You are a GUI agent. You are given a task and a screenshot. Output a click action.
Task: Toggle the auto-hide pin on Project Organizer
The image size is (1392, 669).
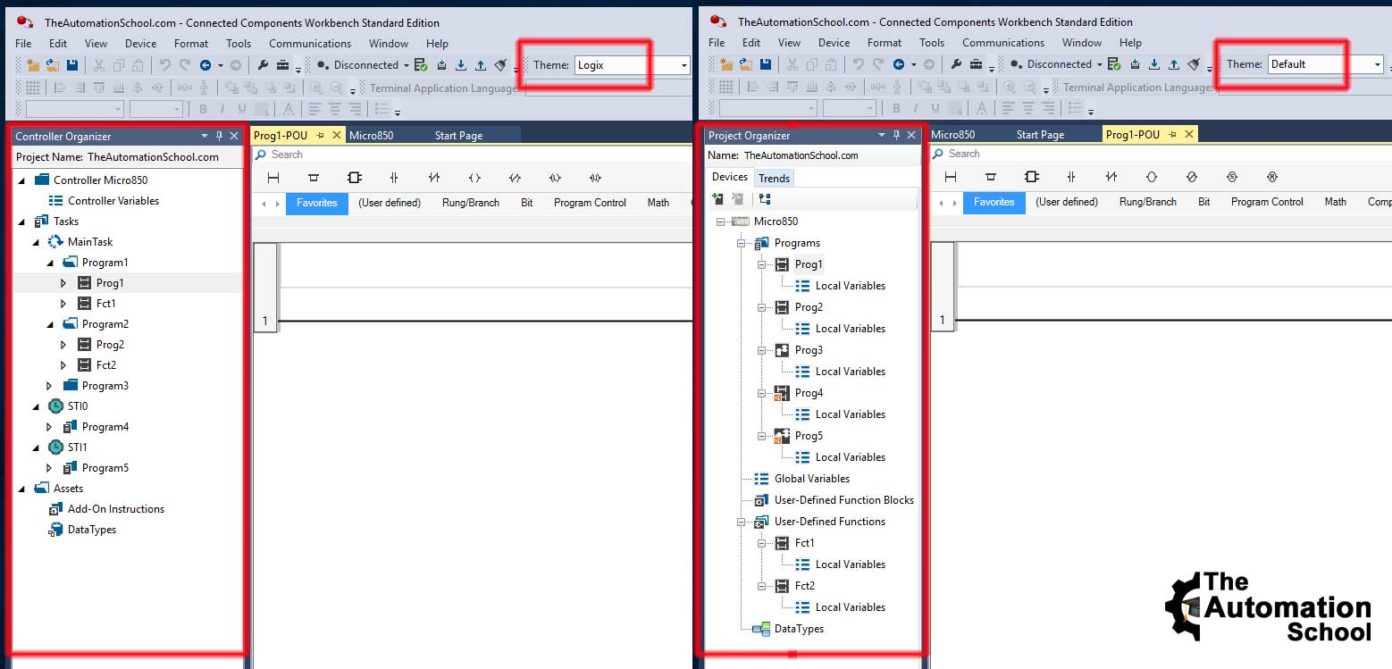click(x=898, y=133)
